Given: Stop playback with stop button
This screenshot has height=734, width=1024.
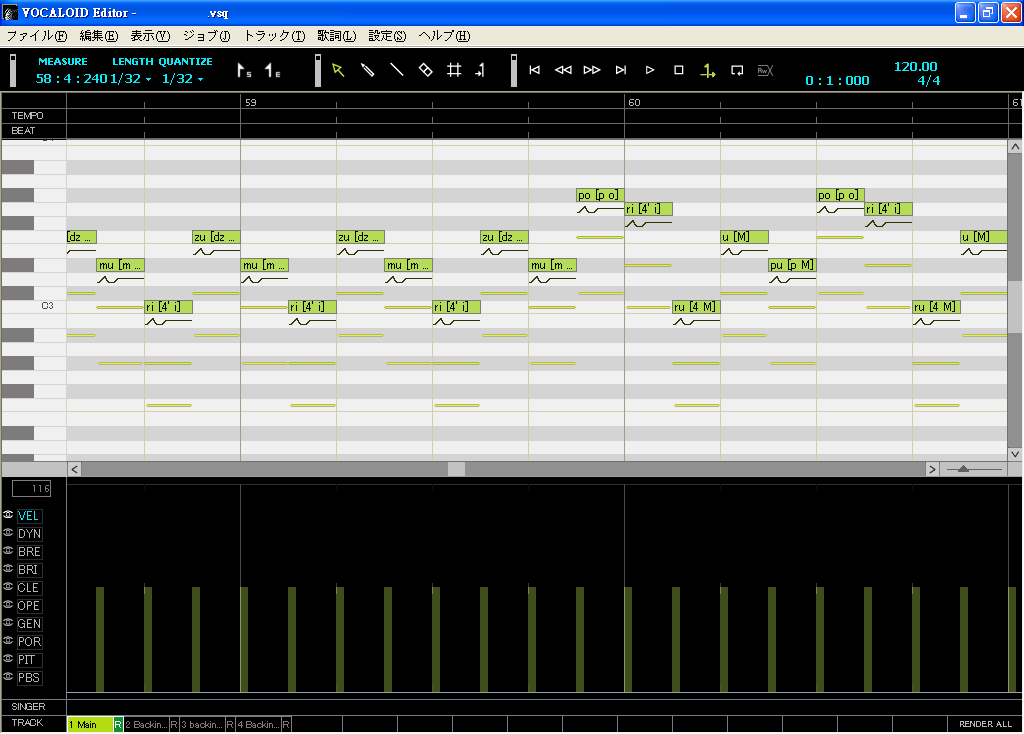Looking at the screenshot, I should (x=679, y=70).
